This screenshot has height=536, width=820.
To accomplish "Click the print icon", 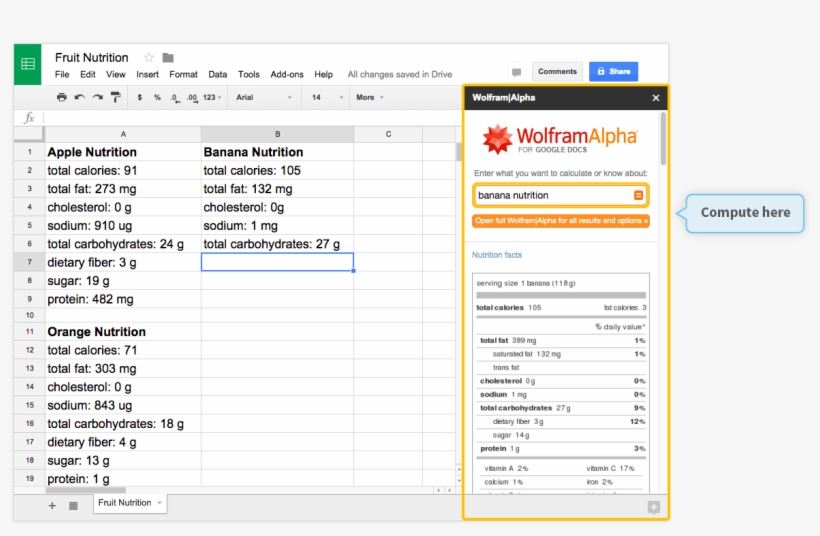I will 62,97.
